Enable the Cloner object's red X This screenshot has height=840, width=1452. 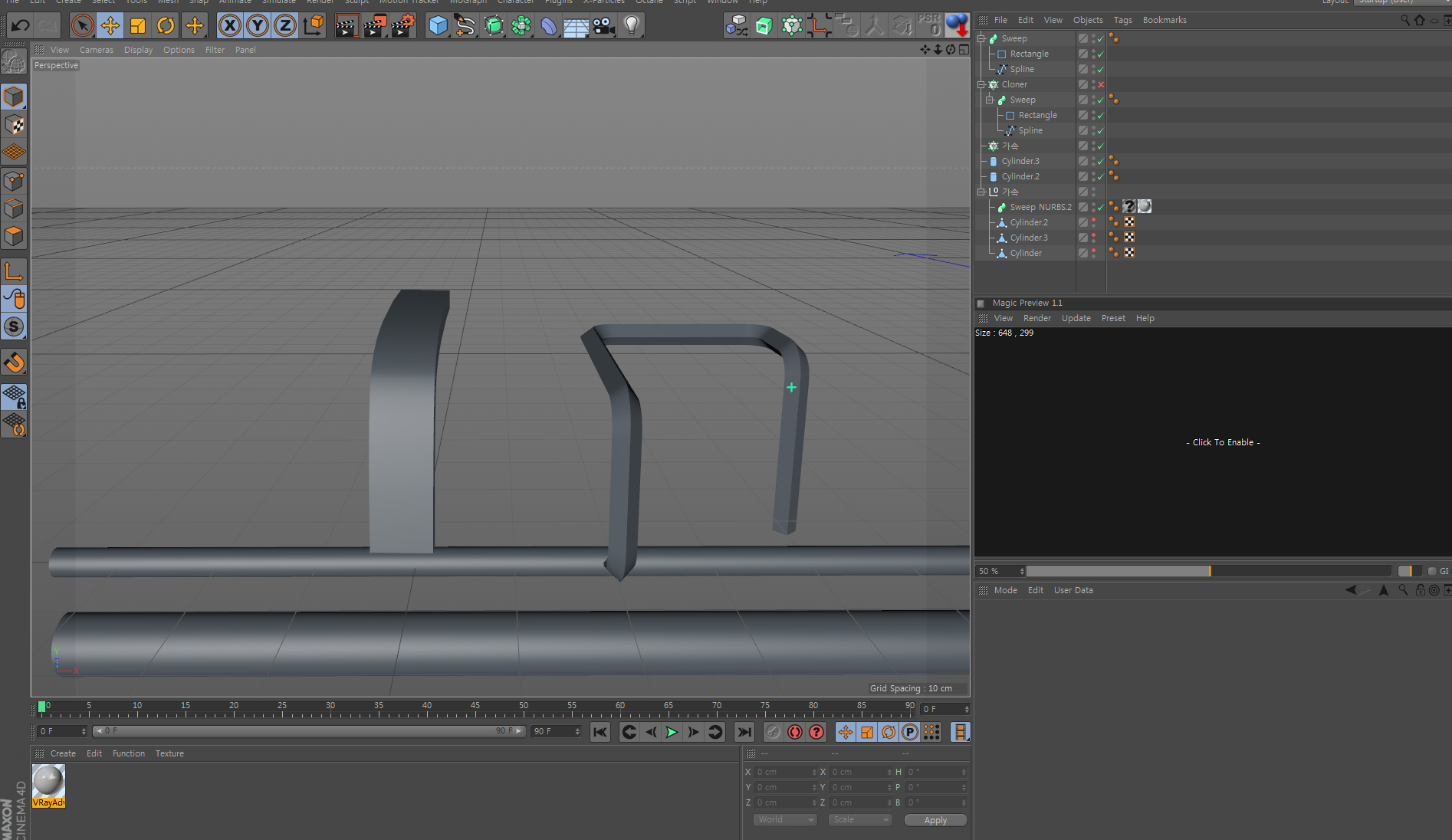[x=1101, y=84]
